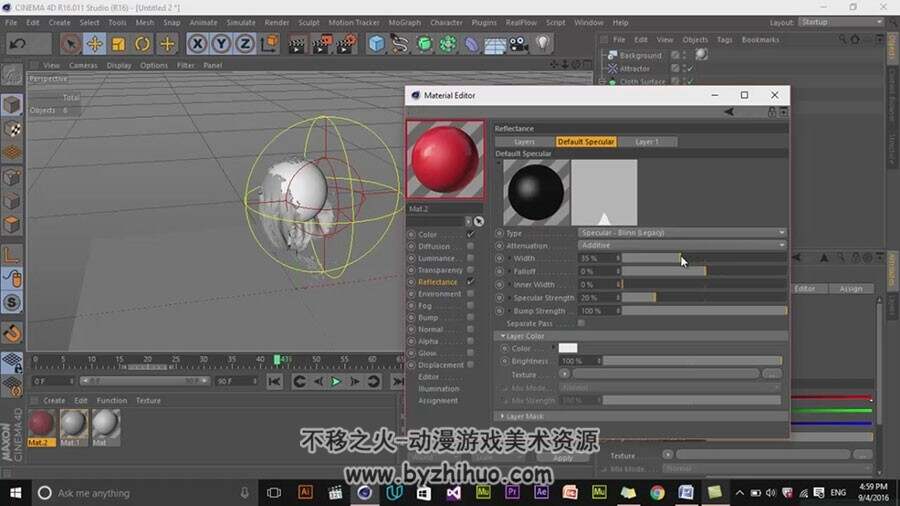Toggle the Color channel checkbox
Viewport: 900px width, 506px height.
coord(471,234)
